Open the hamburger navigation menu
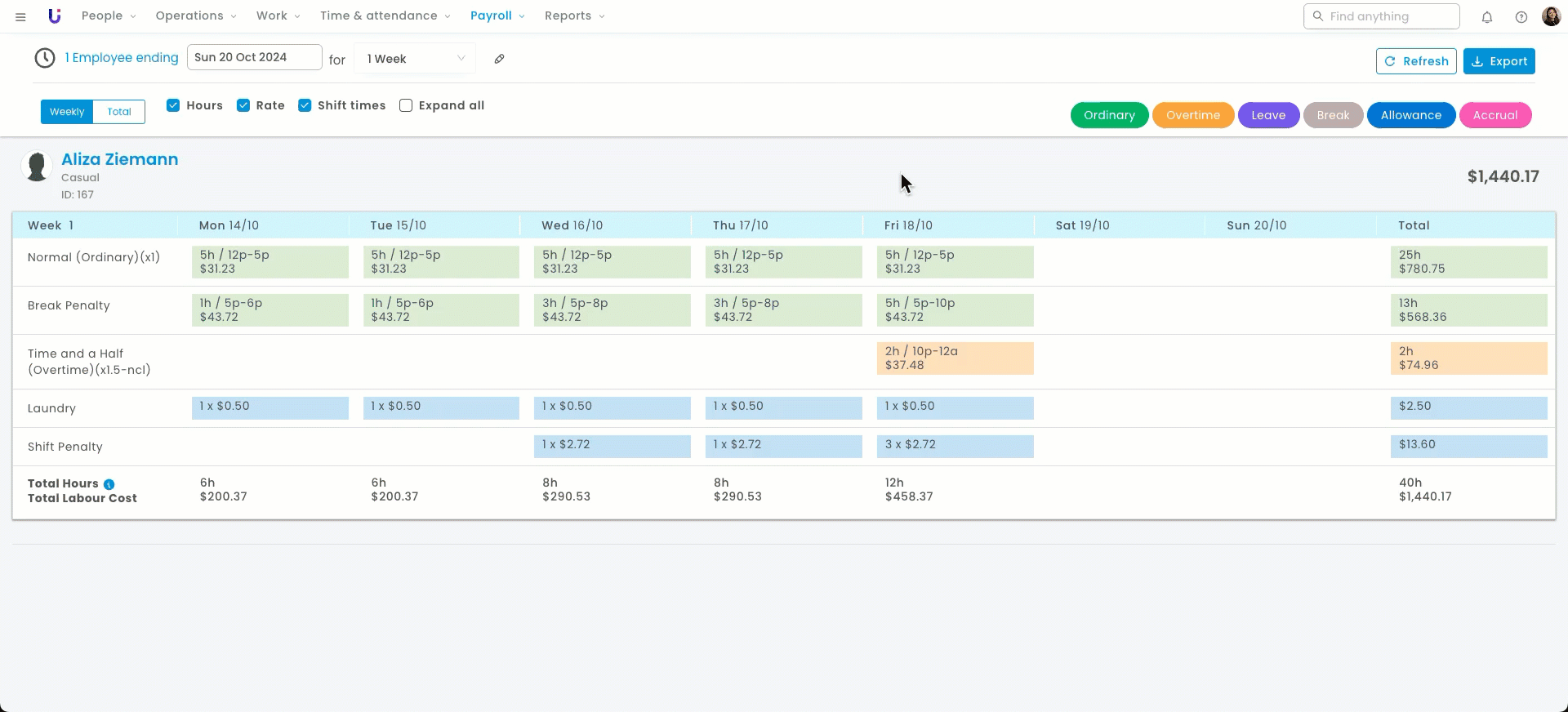This screenshot has width=1568, height=712. [20, 16]
